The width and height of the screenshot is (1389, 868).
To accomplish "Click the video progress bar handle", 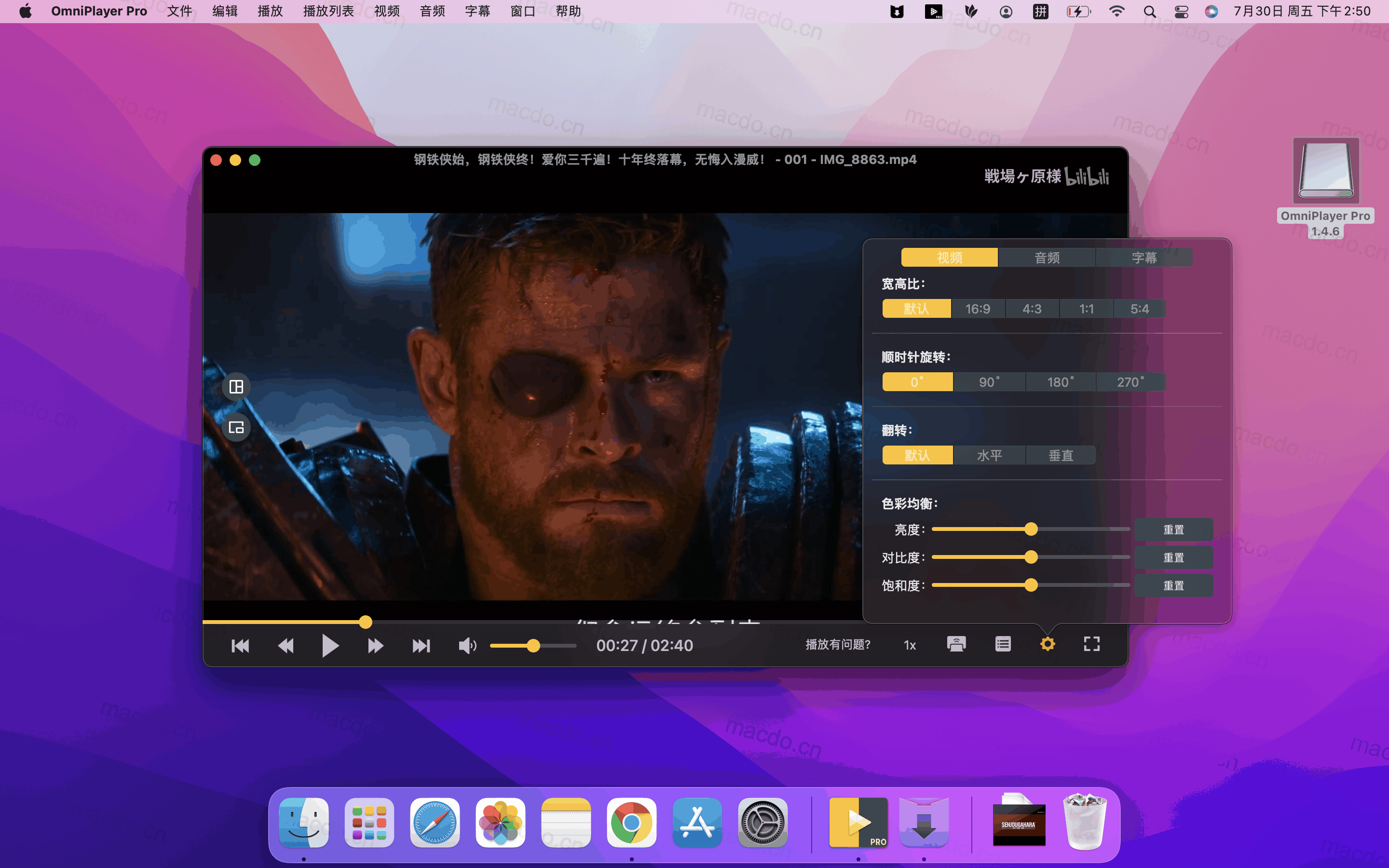I will pyautogui.click(x=366, y=622).
